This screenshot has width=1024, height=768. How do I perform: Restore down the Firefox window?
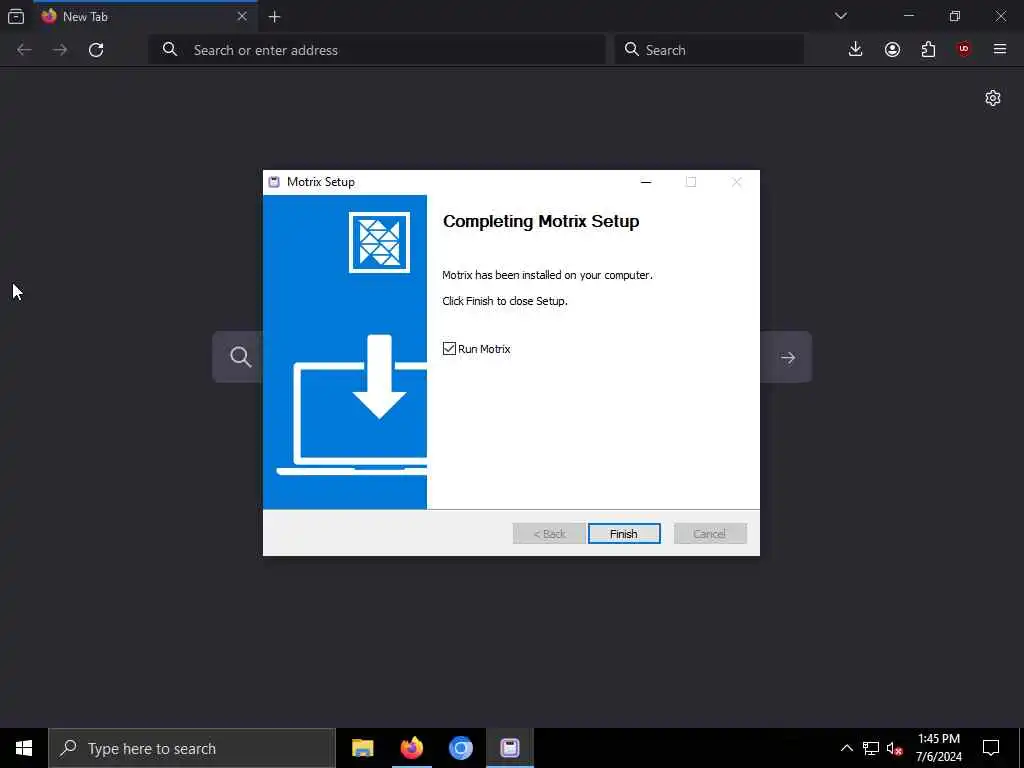click(x=955, y=16)
